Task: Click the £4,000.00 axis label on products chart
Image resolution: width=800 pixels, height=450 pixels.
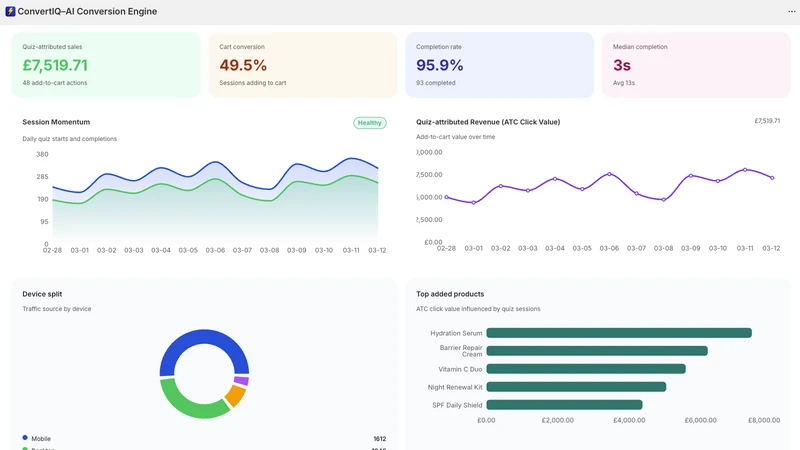Action: coord(629,420)
